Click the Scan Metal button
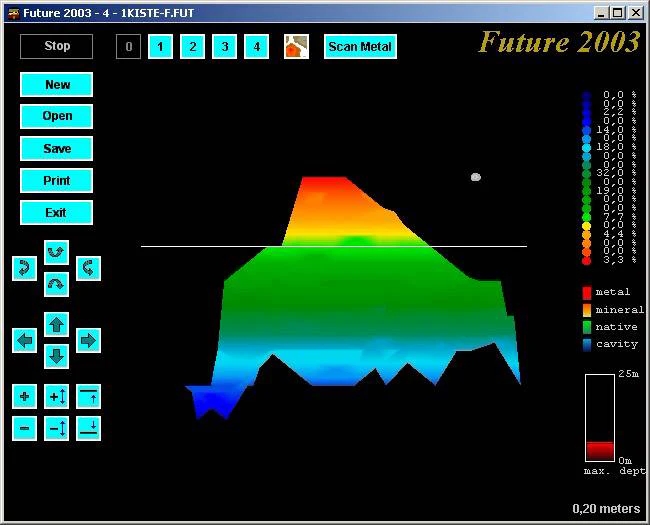 coord(360,46)
